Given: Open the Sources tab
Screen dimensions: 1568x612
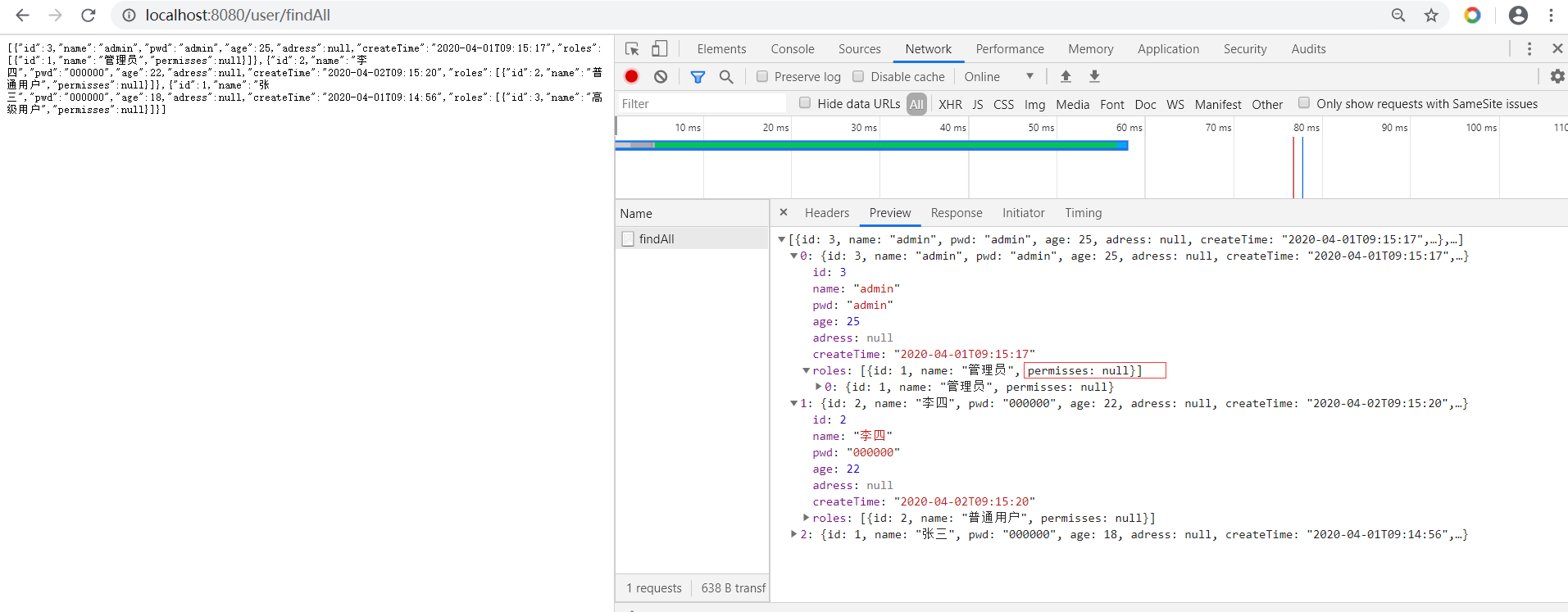Looking at the screenshot, I should tap(859, 49).
